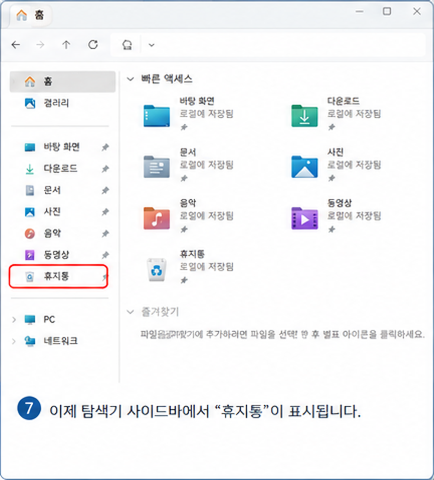Collapse the 즐겨찾기 section
434x480 pixels.
(x=130, y=312)
